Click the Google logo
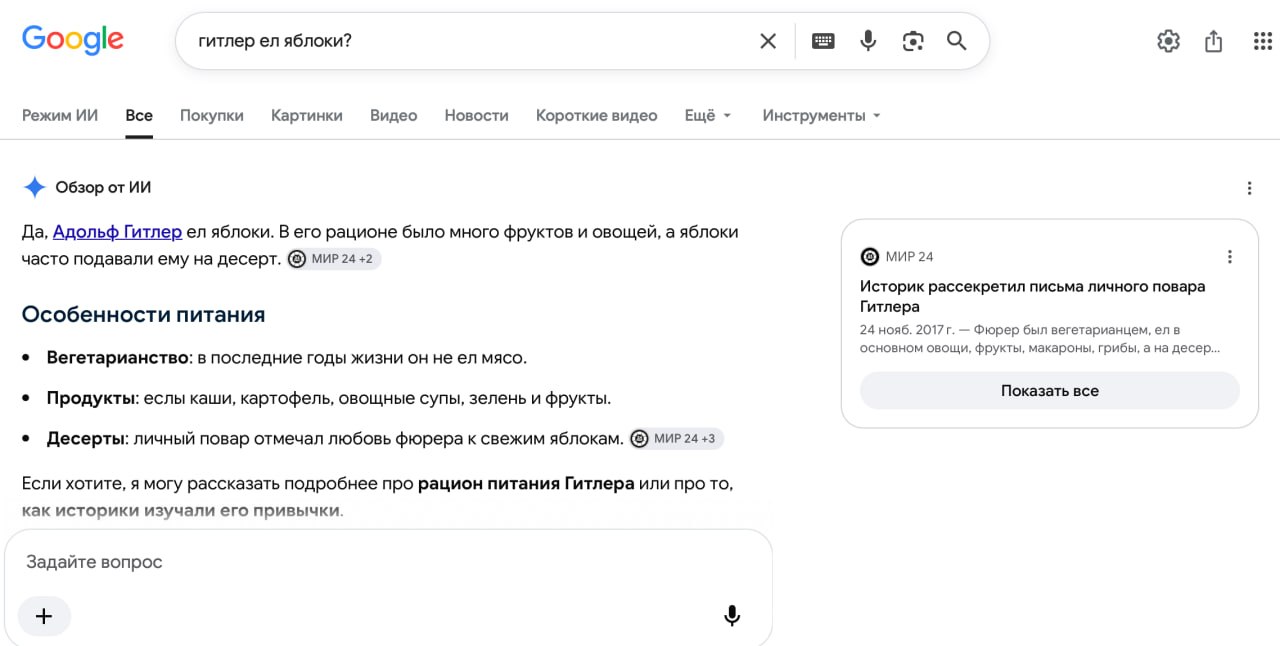 pos(73,40)
